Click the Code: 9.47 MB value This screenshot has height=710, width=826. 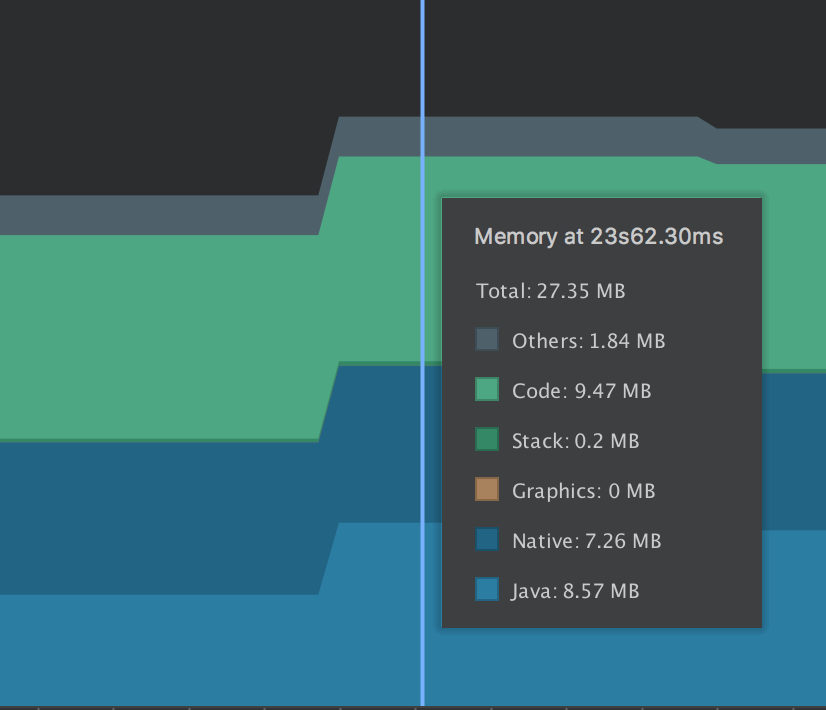point(581,391)
